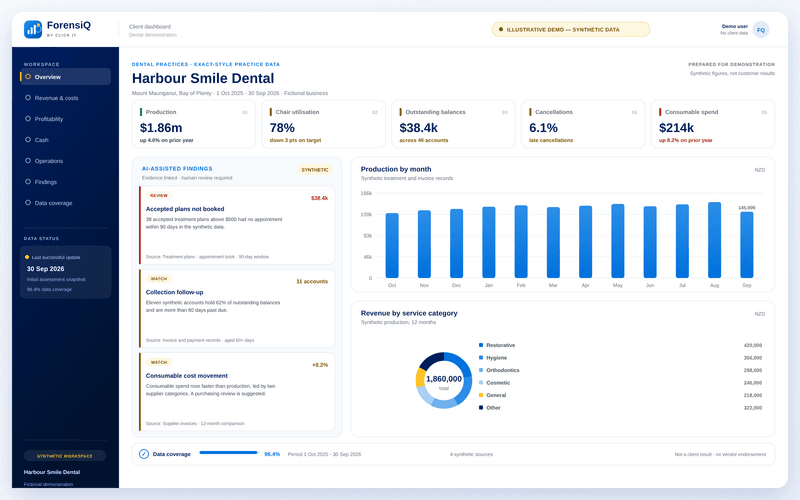Open the Chair utilisation 78% card

323,124
